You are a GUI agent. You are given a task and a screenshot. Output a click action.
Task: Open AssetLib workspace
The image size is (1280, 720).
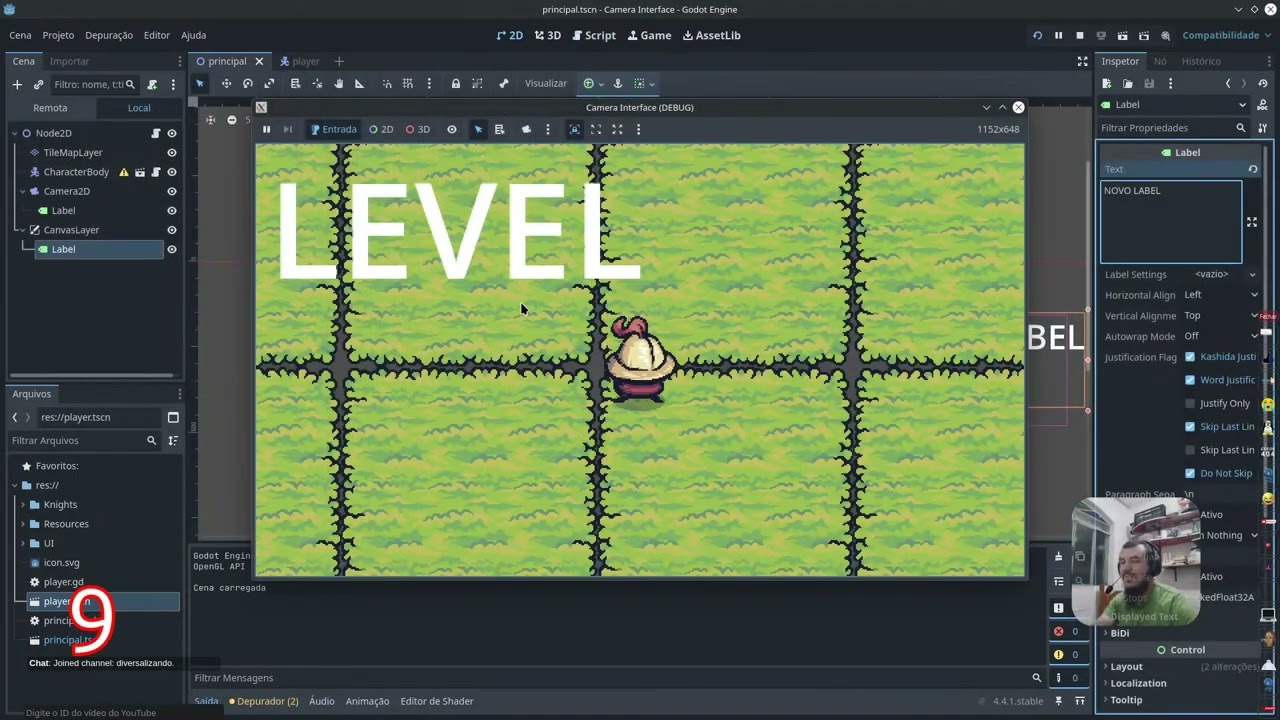point(712,35)
